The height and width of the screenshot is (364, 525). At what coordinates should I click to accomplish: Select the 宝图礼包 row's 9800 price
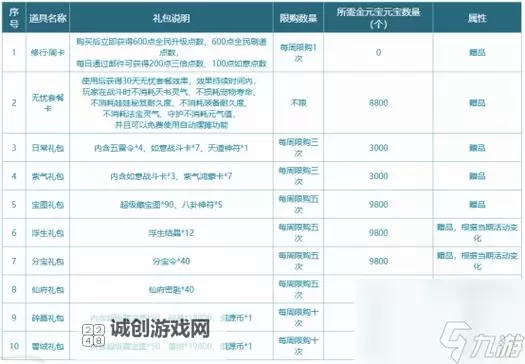[x=378, y=204]
